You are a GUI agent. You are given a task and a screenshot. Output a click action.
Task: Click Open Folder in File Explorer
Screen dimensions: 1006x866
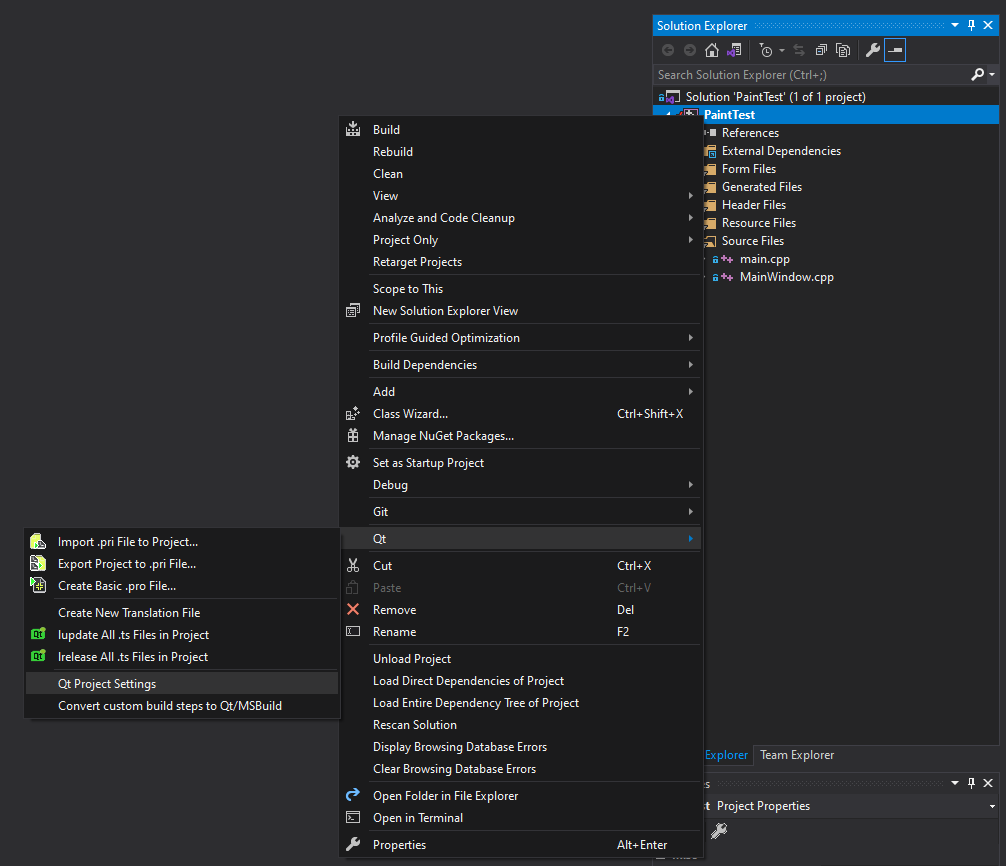pos(521,796)
